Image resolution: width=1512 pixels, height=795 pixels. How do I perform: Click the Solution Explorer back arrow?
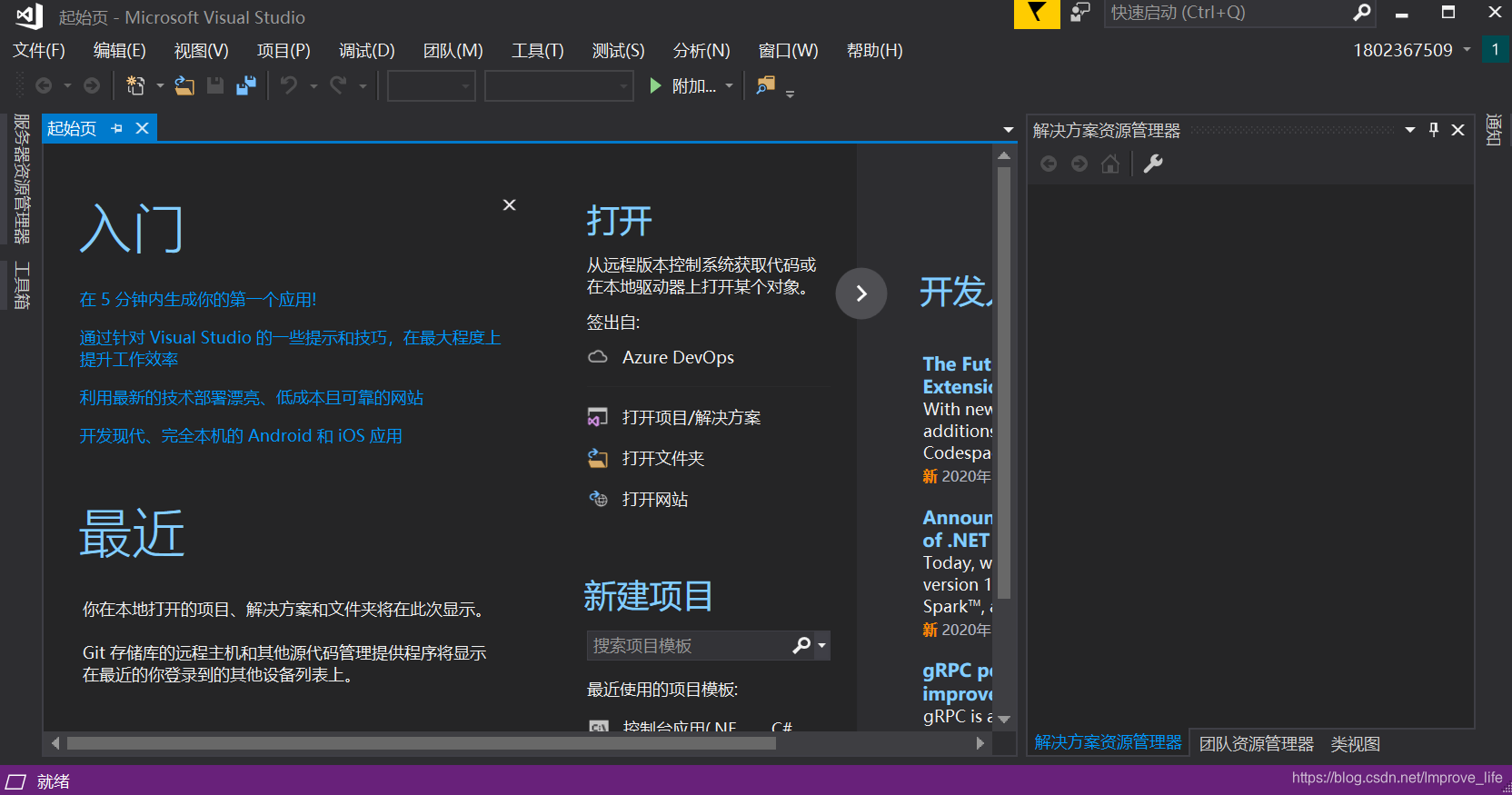click(x=1049, y=164)
